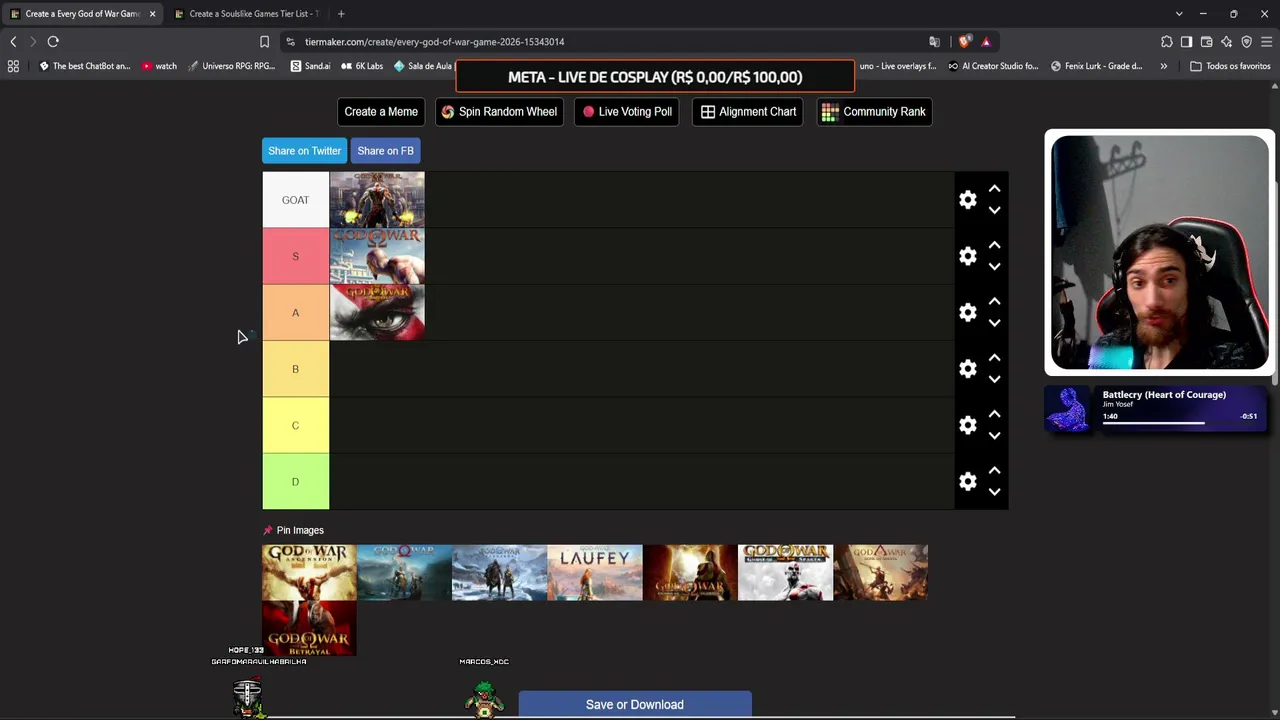
Task: Move C tier row up
Action: (x=994, y=414)
